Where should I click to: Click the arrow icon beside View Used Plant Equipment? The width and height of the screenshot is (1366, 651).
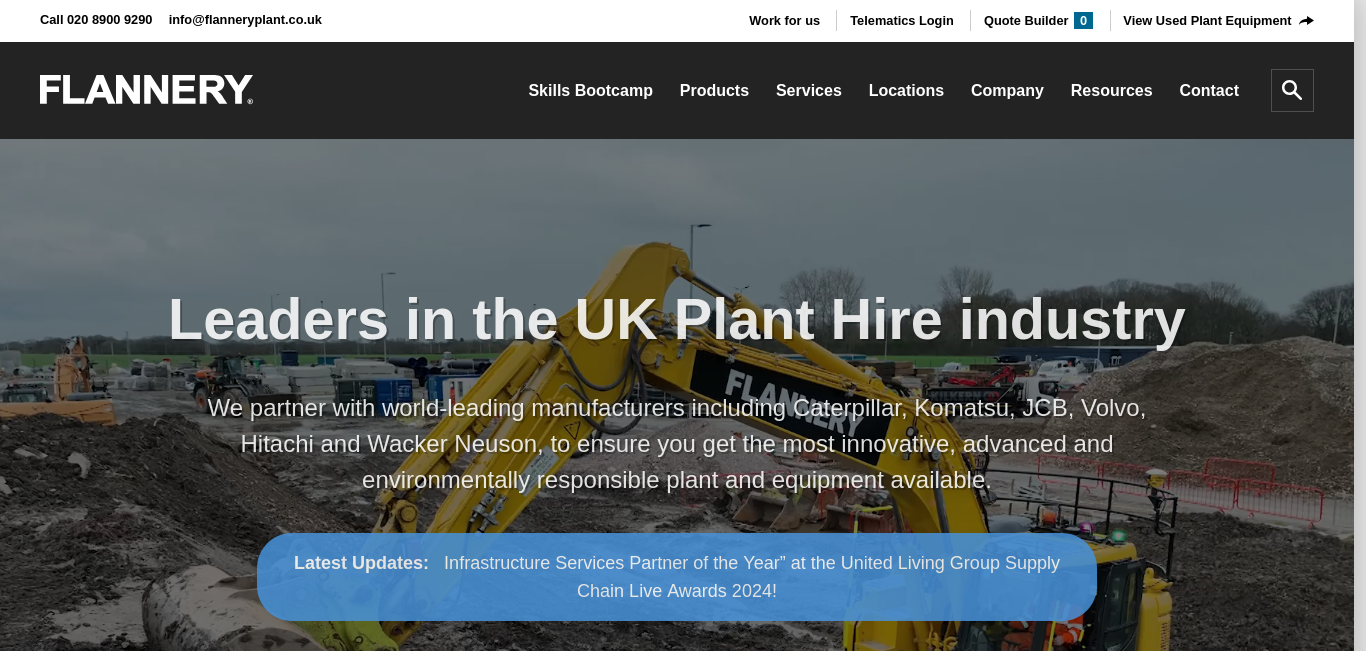coord(1306,21)
